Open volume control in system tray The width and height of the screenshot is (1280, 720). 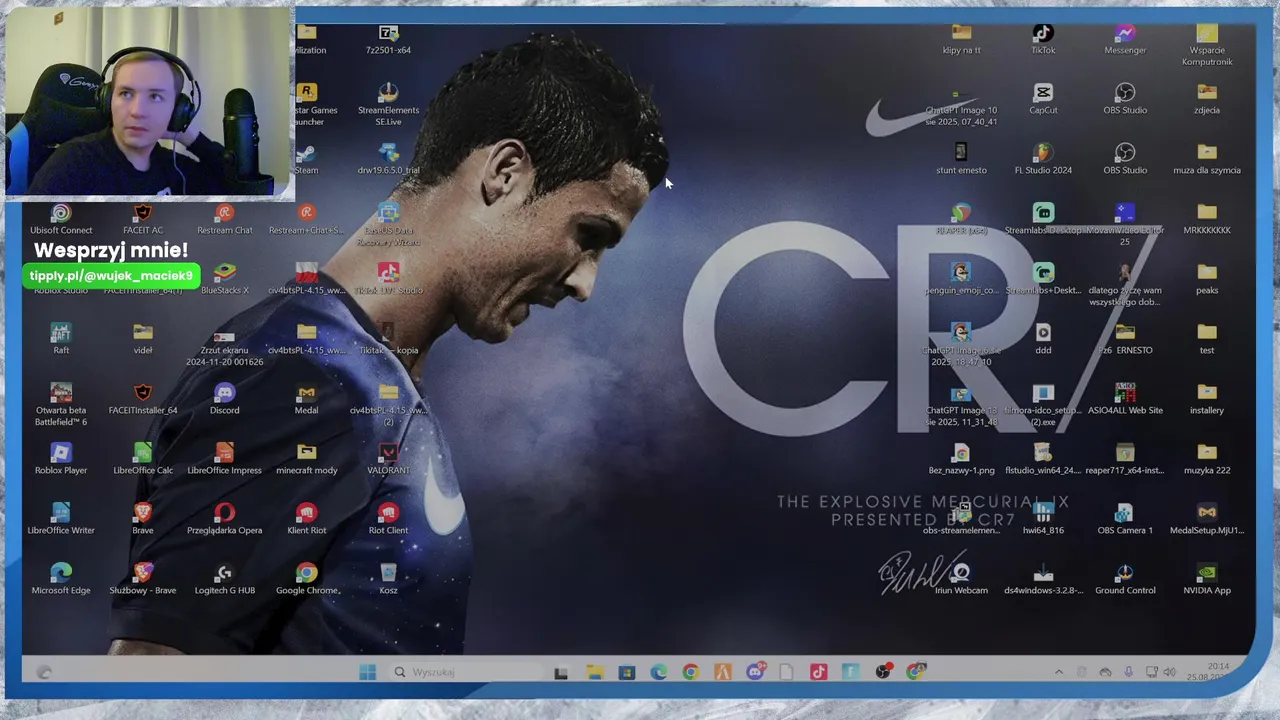[1169, 672]
